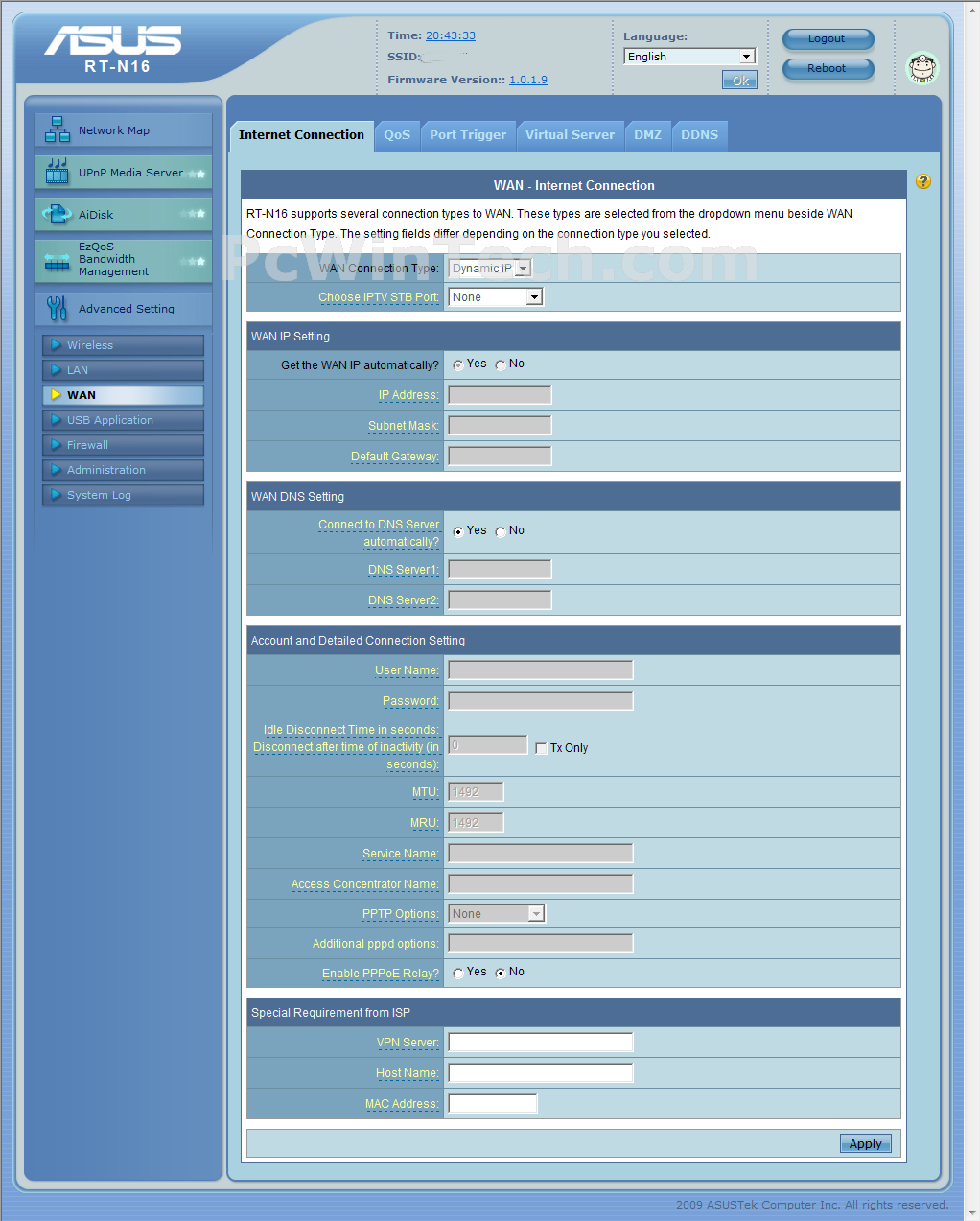Click the yellow WAN arrow icon
The height and width of the screenshot is (1221, 980).
point(57,394)
